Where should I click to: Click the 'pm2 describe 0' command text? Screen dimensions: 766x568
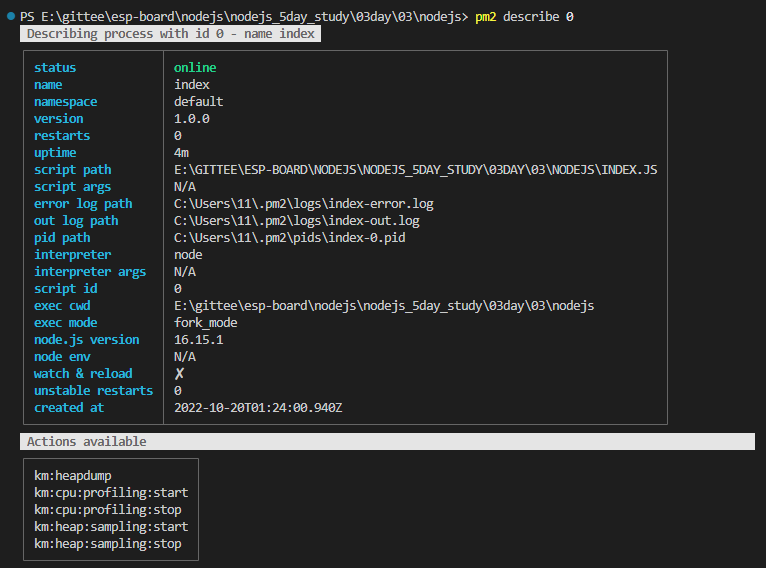pos(524,17)
